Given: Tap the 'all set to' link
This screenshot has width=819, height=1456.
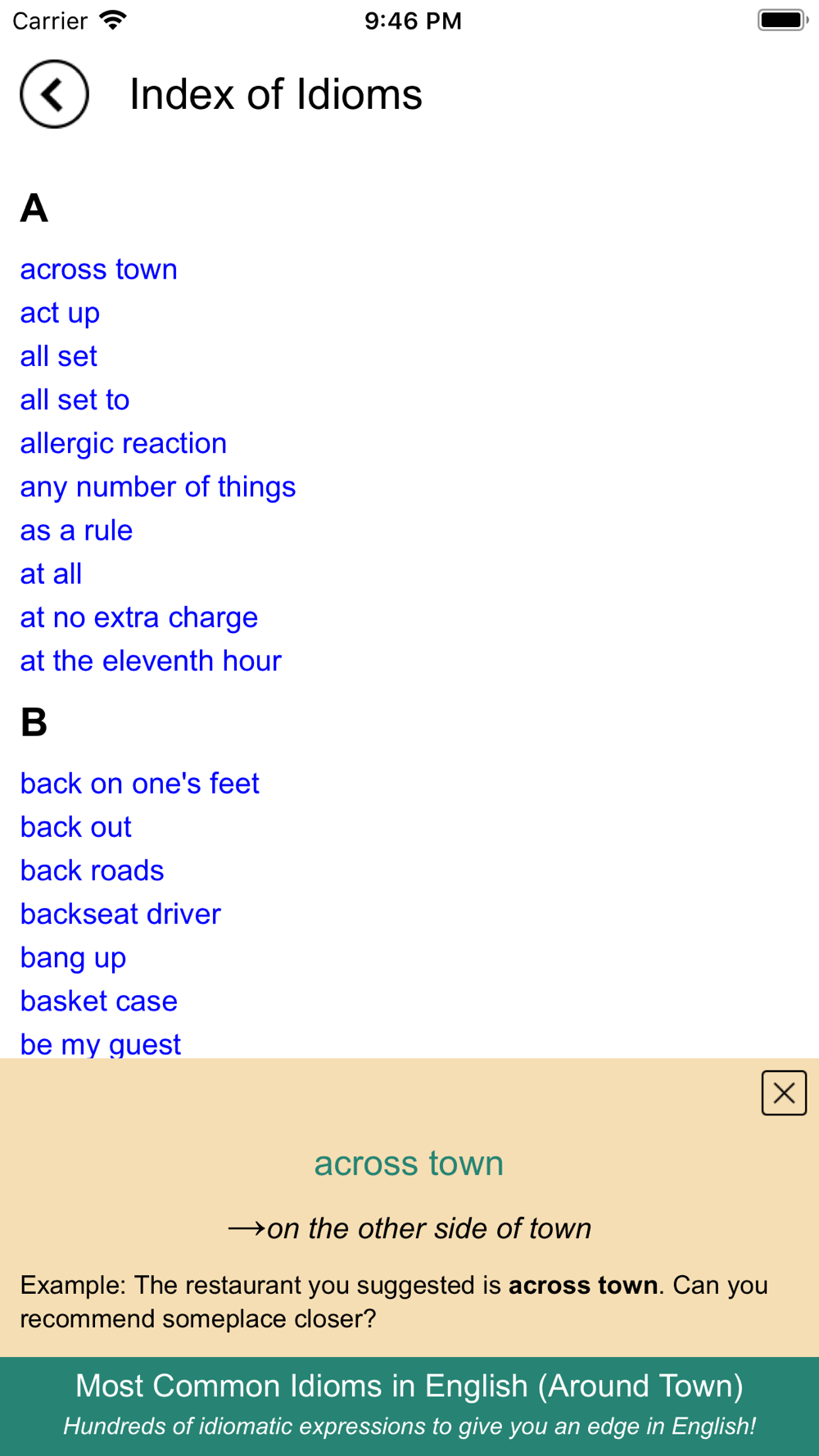Looking at the screenshot, I should tap(75, 400).
